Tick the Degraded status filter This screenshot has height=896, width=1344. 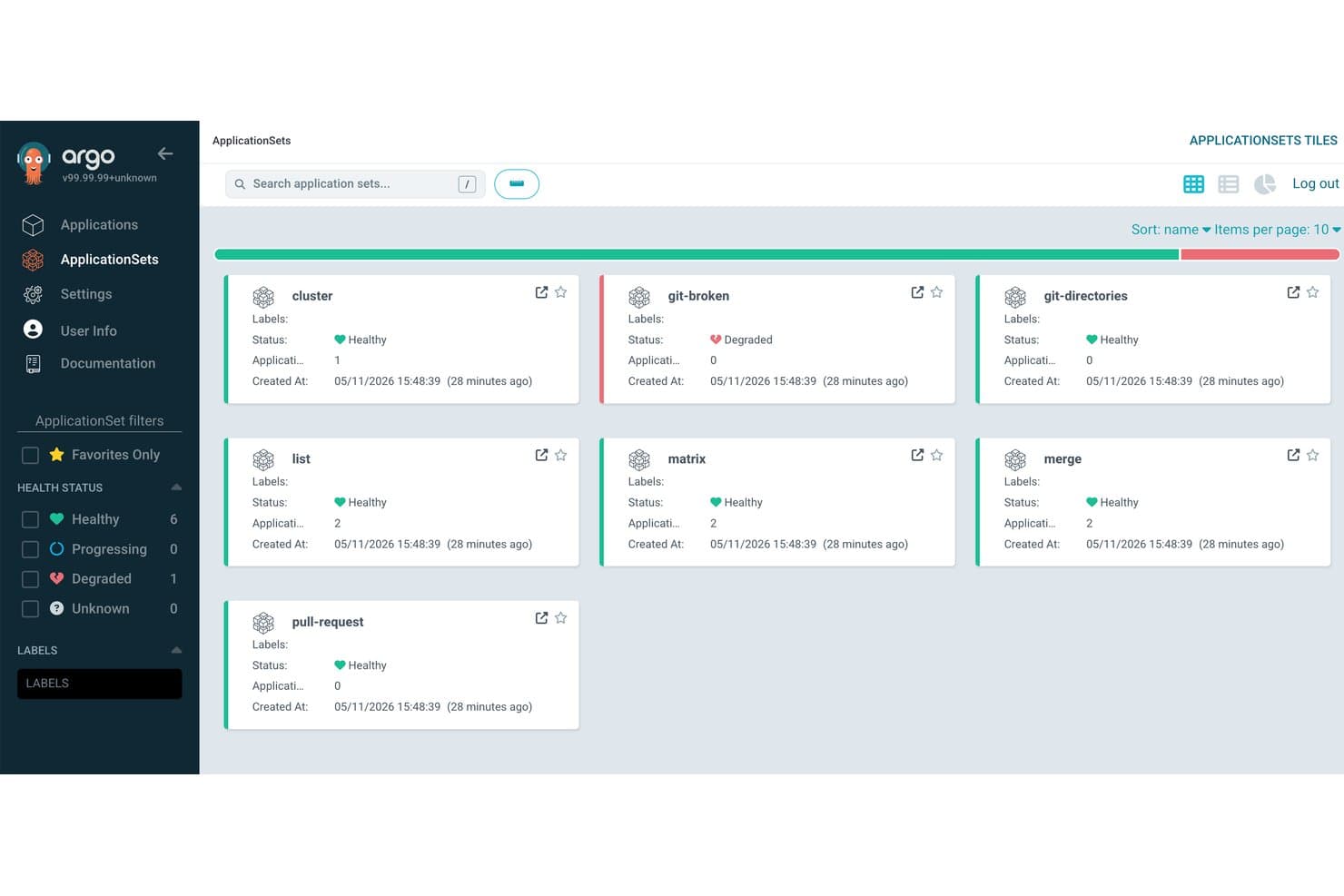[x=30, y=579]
